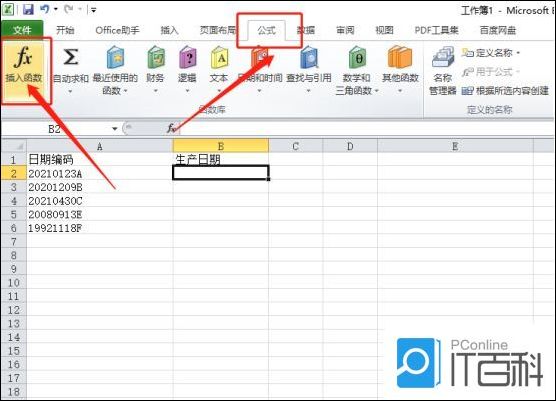Switch to the 审阅 (Review) tab

pos(345,30)
